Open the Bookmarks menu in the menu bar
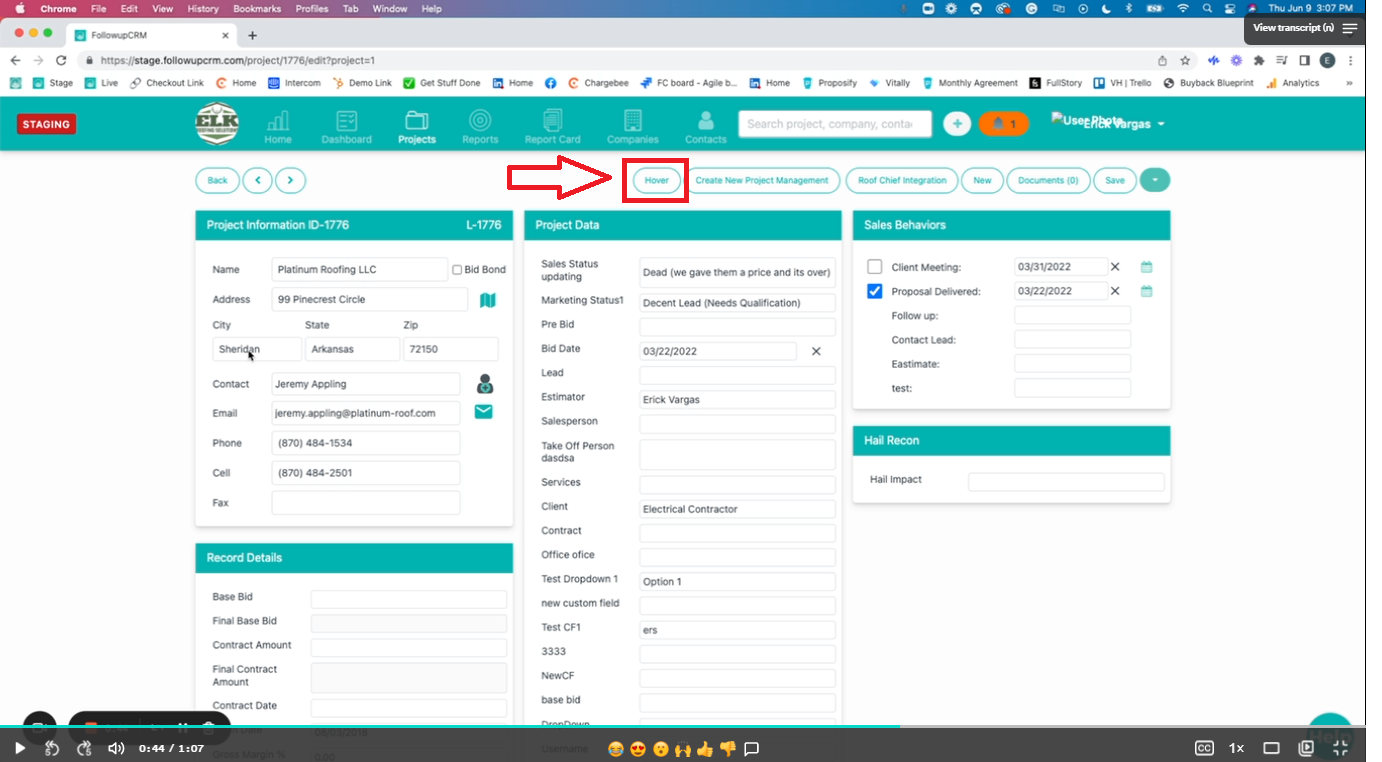 pyautogui.click(x=256, y=8)
